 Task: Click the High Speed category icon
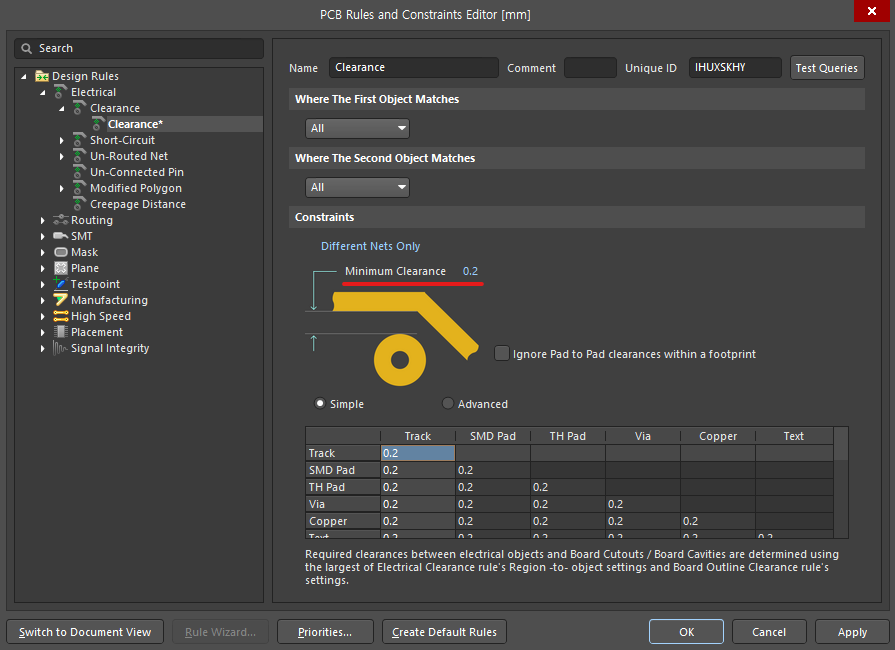click(61, 316)
